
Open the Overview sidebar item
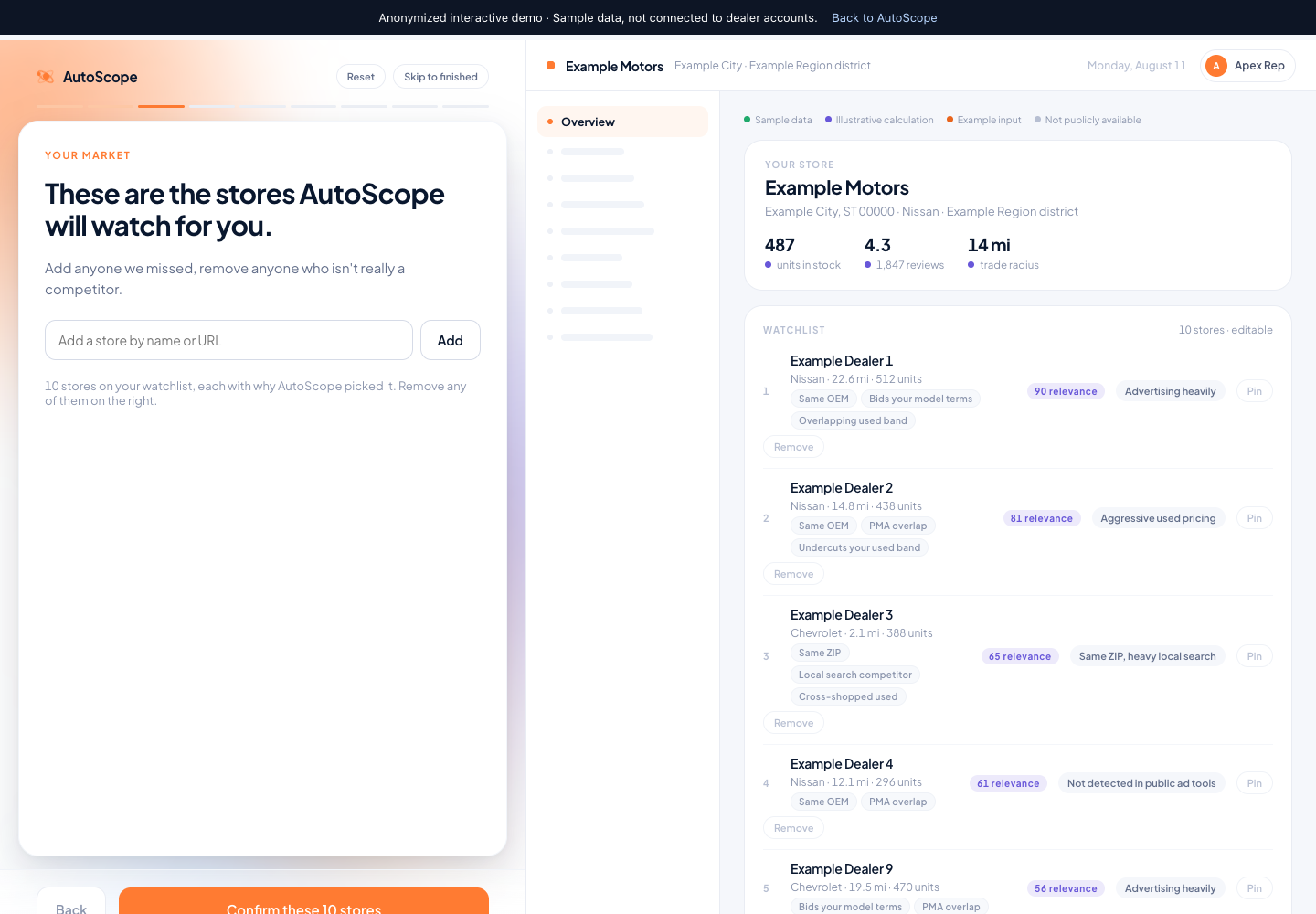tap(622, 122)
